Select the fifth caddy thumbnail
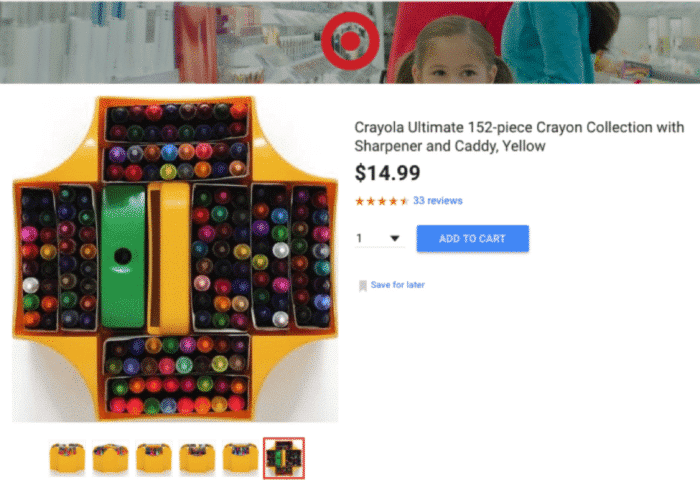This screenshot has height=480, width=700. coord(240,458)
